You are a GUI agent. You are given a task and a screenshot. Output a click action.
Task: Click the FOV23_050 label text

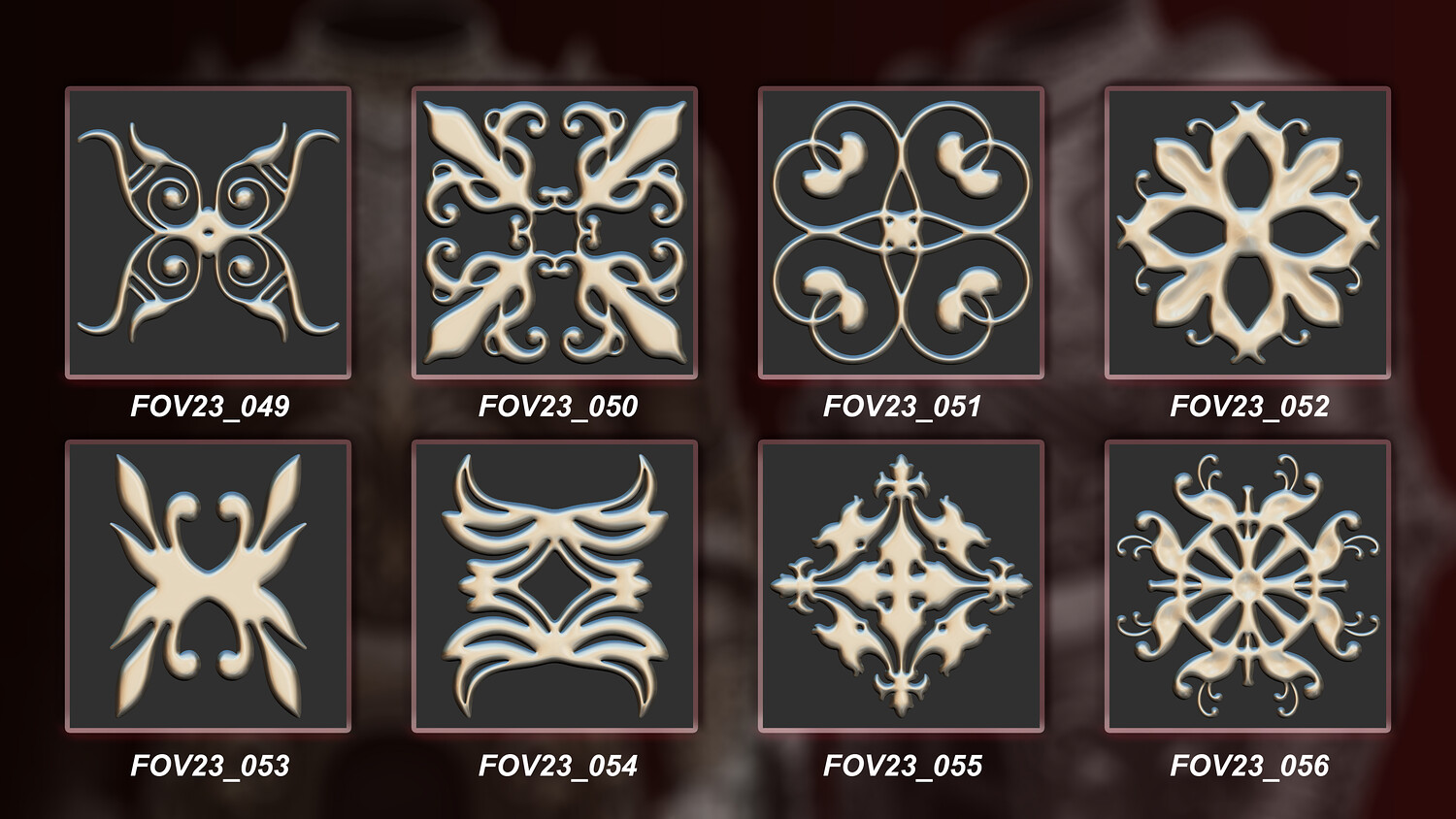coord(557,406)
